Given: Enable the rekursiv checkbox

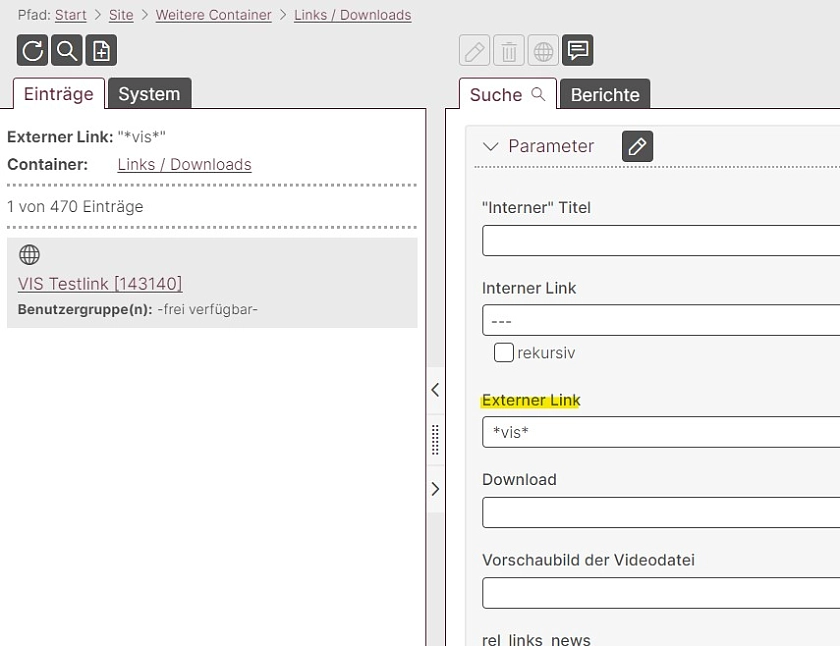Looking at the screenshot, I should pyautogui.click(x=504, y=352).
